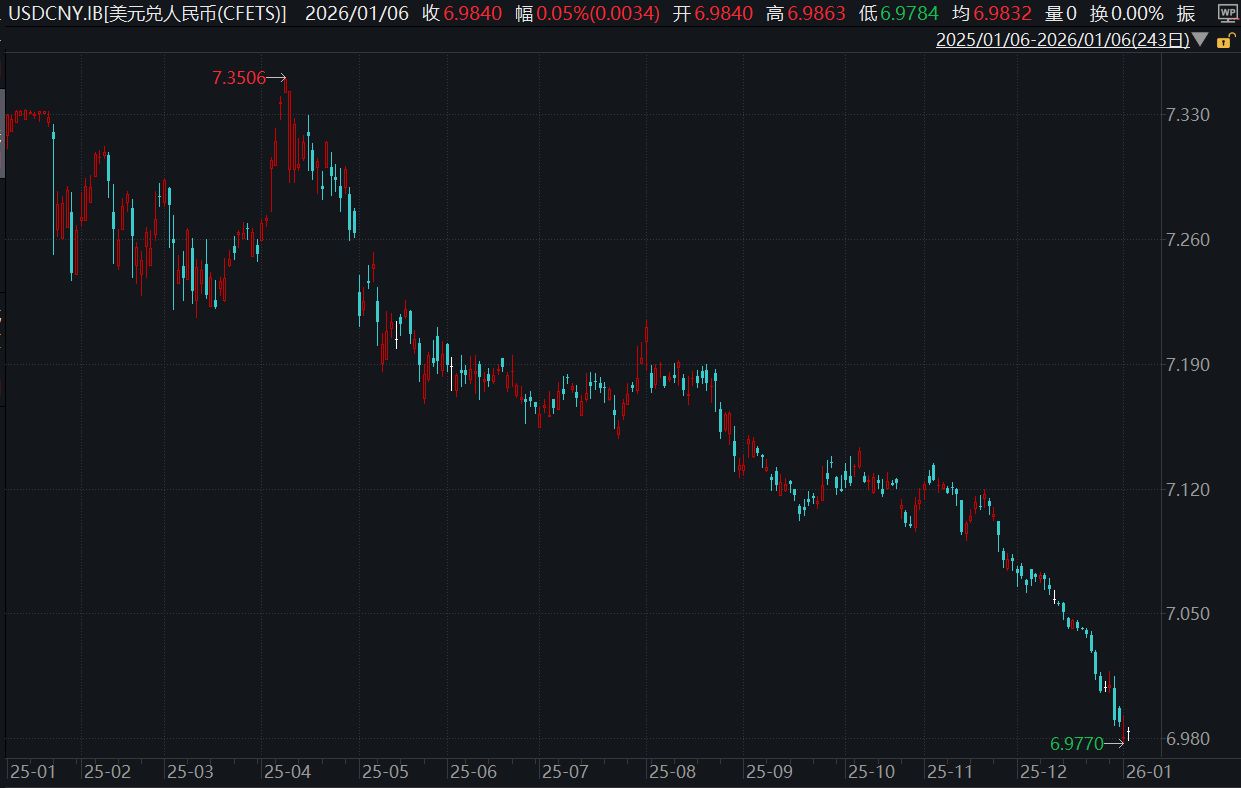Click the 6.9770 lowest price marker
Image resolution: width=1241 pixels, height=788 pixels.
click(x=1076, y=743)
